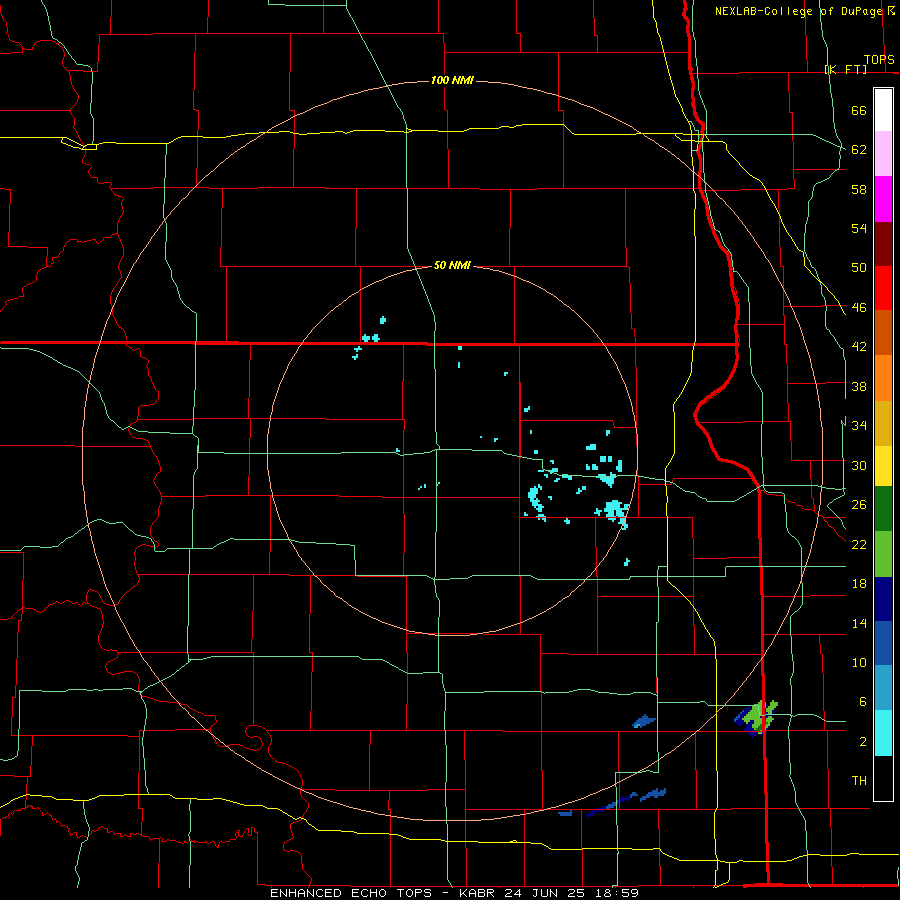This screenshot has width=900, height=900.
Task: Click the legend value '2'
Action: click(x=863, y=742)
